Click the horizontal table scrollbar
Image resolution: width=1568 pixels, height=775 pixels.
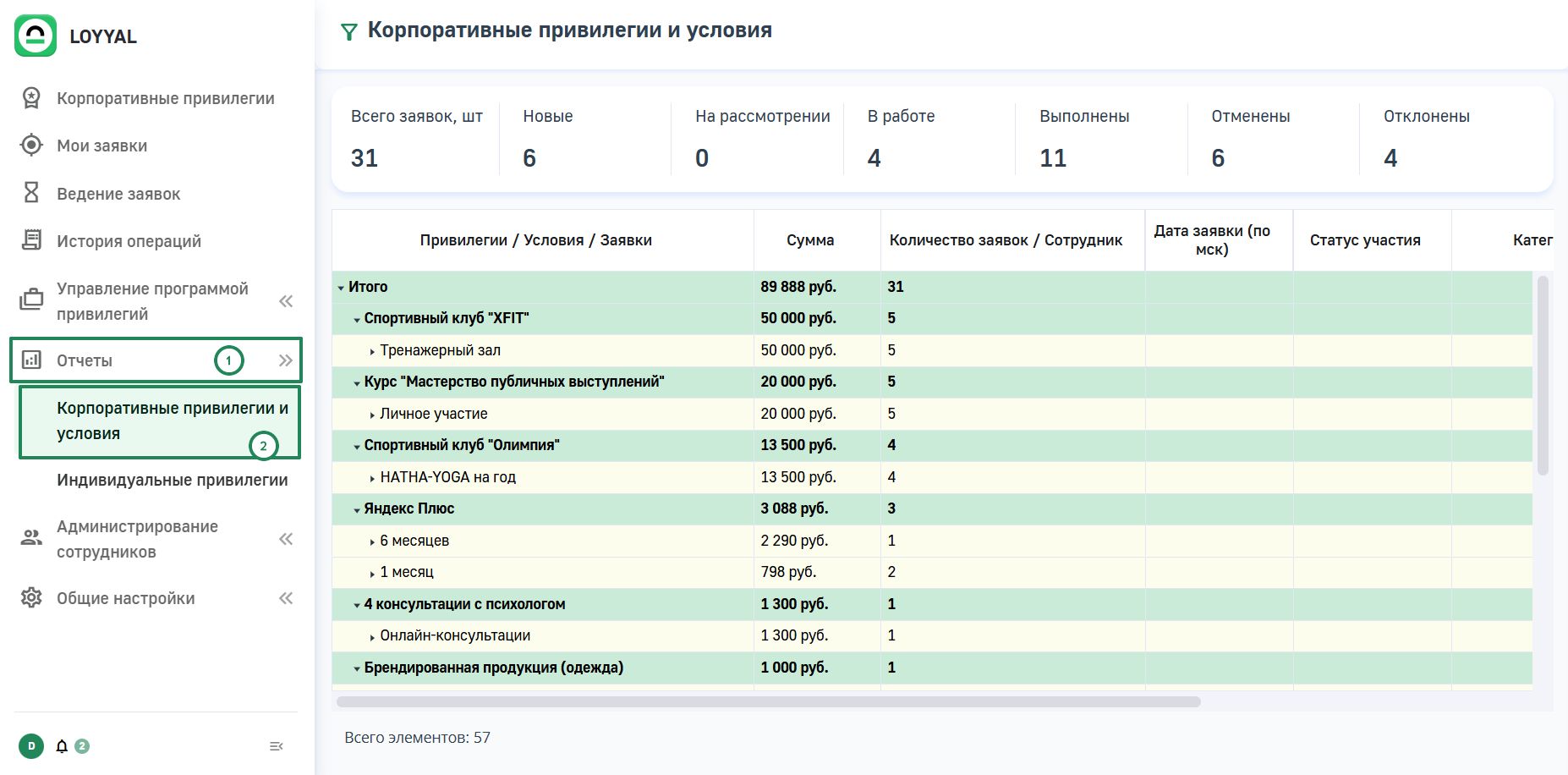click(768, 701)
